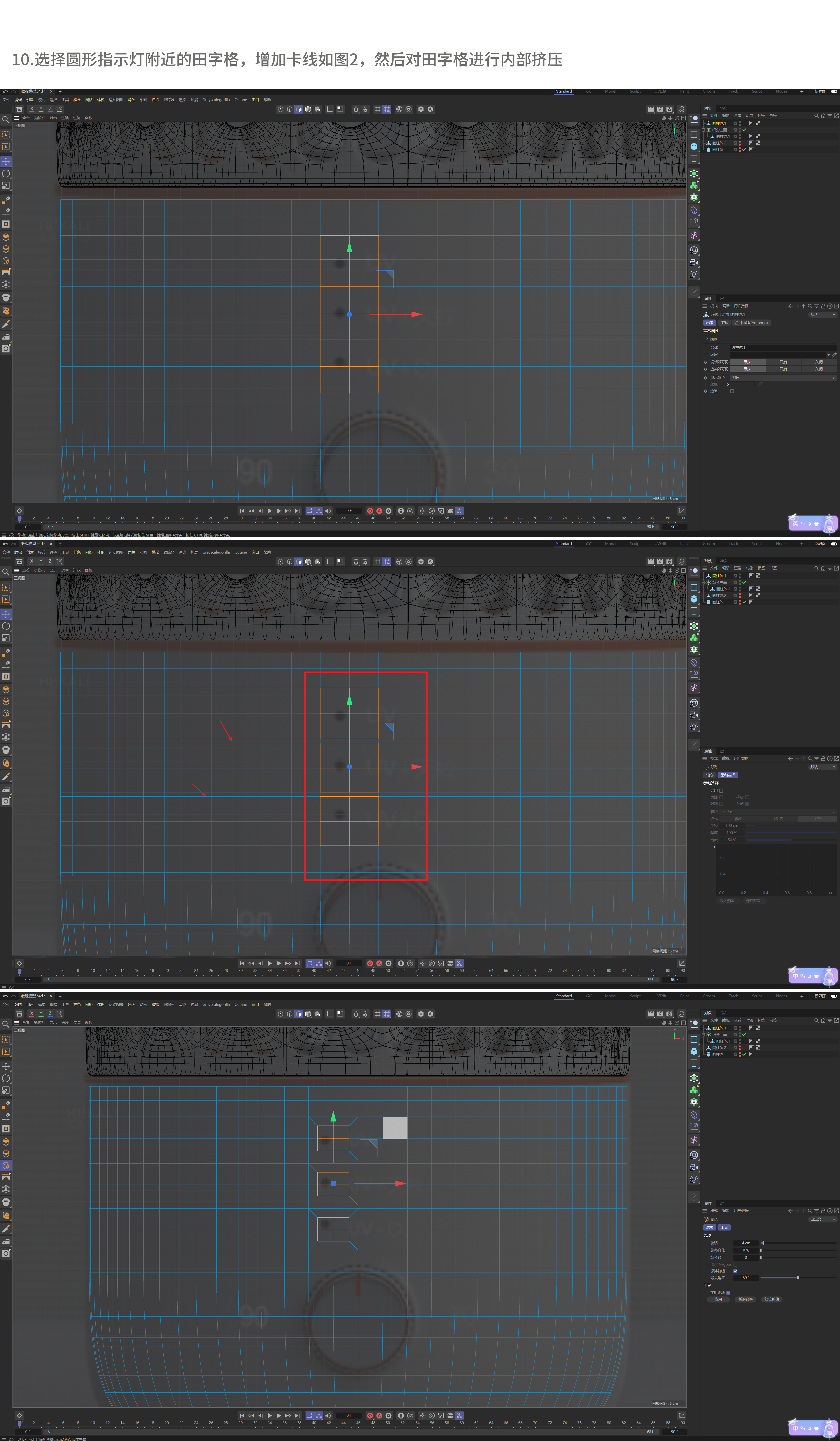
Task: Open the 自定义 preset dropdown in Inset panel
Action: 823,1219
